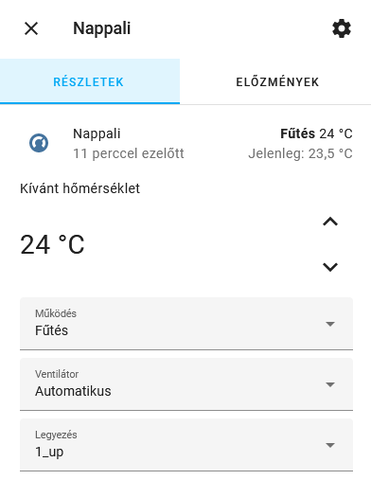The width and height of the screenshot is (371, 480).
Task: Click the round blue thermostat icon
Action: pyautogui.click(x=39, y=143)
